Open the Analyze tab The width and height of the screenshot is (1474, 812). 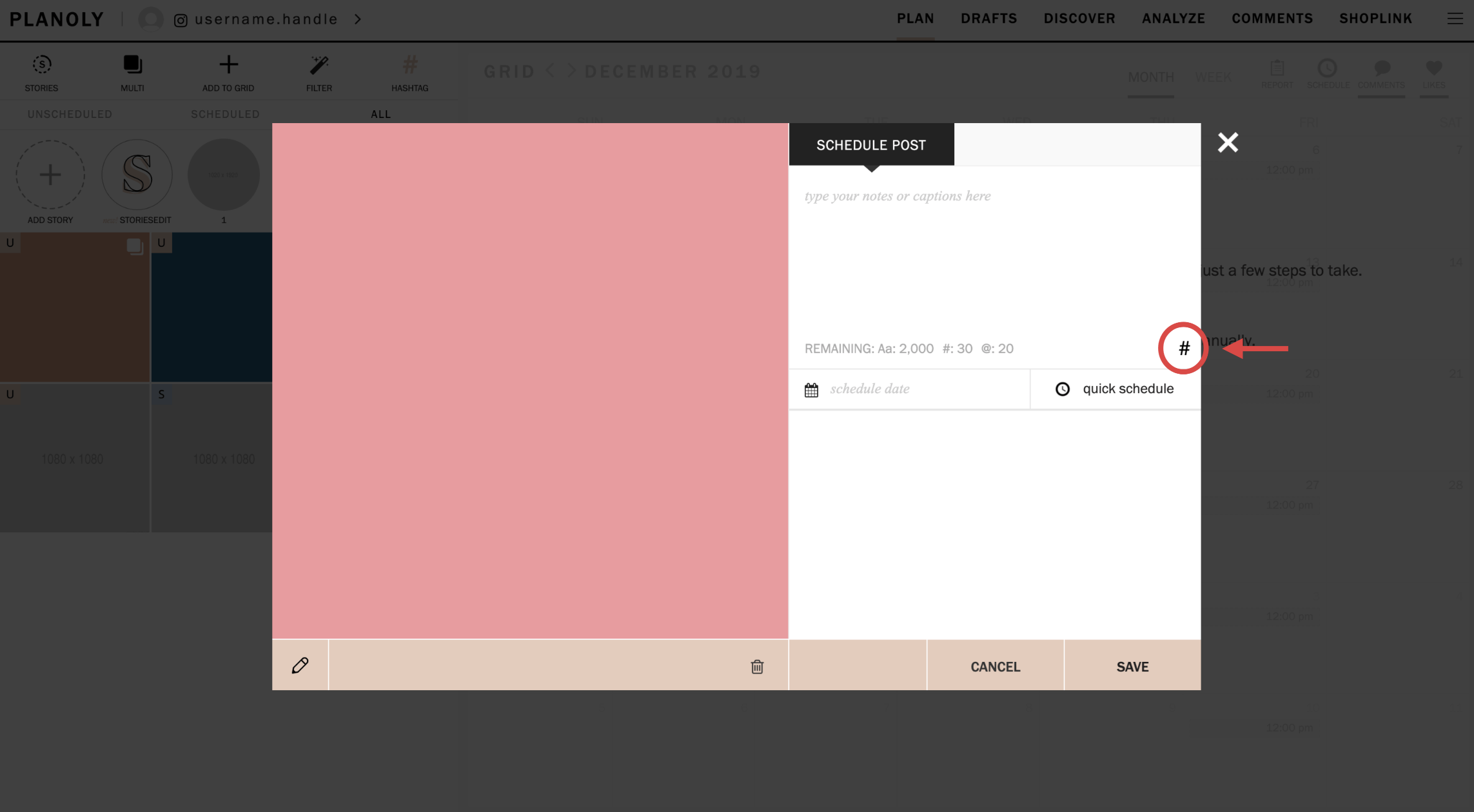[1174, 19]
